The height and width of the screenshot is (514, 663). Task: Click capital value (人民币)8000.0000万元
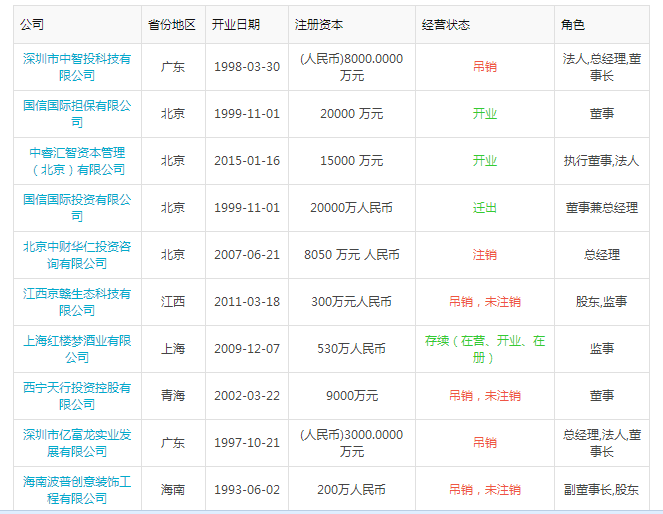[352, 67]
